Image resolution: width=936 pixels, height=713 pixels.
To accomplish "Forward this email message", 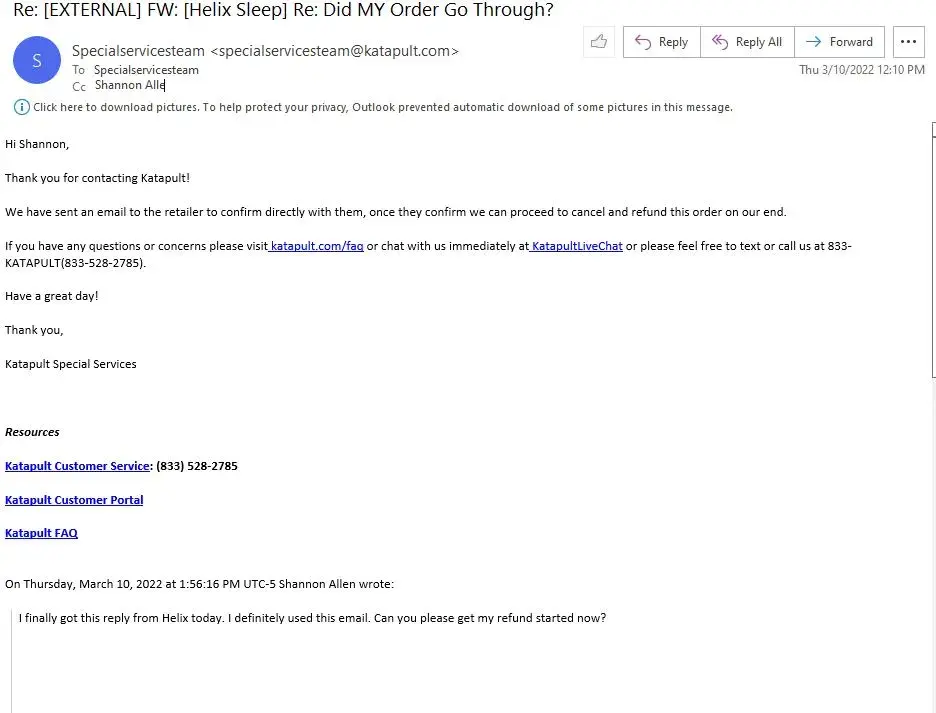I will [x=840, y=42].
